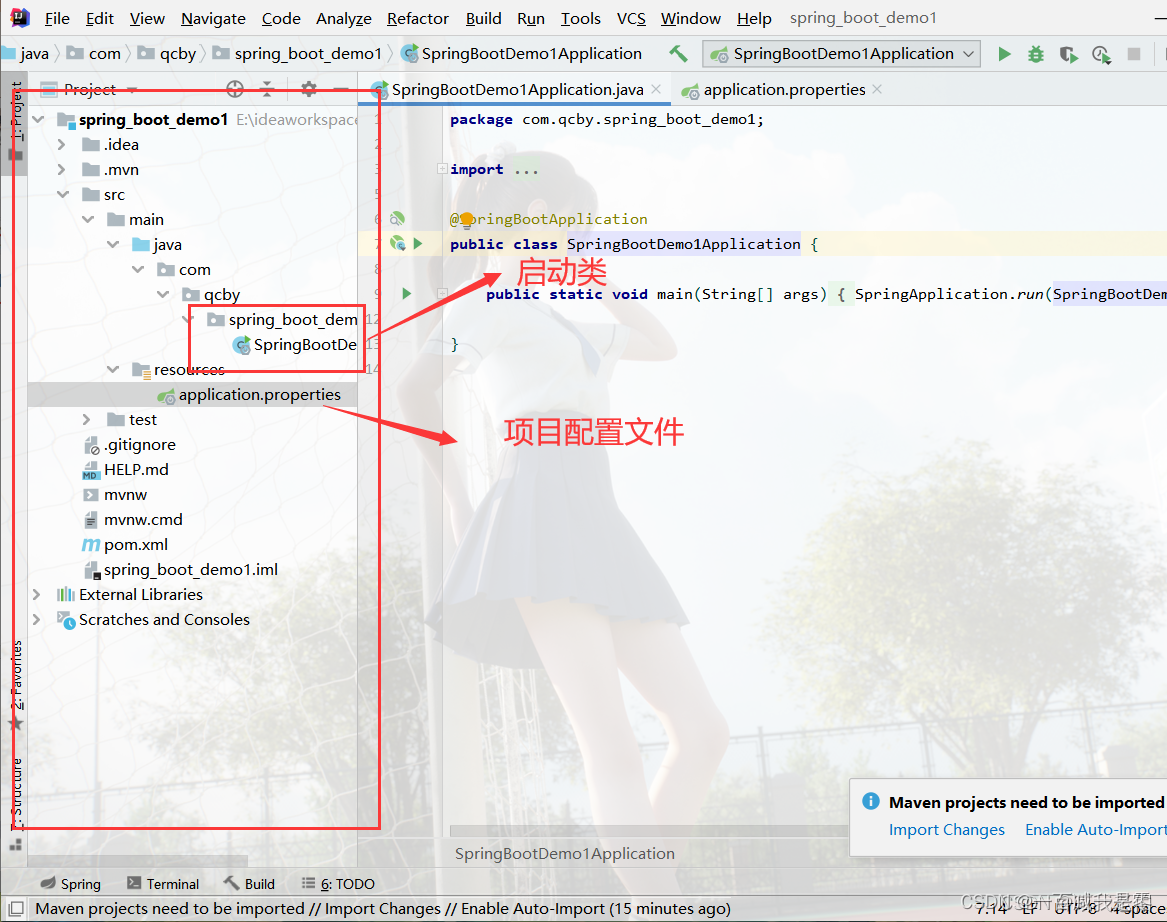Click the Profiler run icon
1167x922 pixels.
tap(1101, 54)
